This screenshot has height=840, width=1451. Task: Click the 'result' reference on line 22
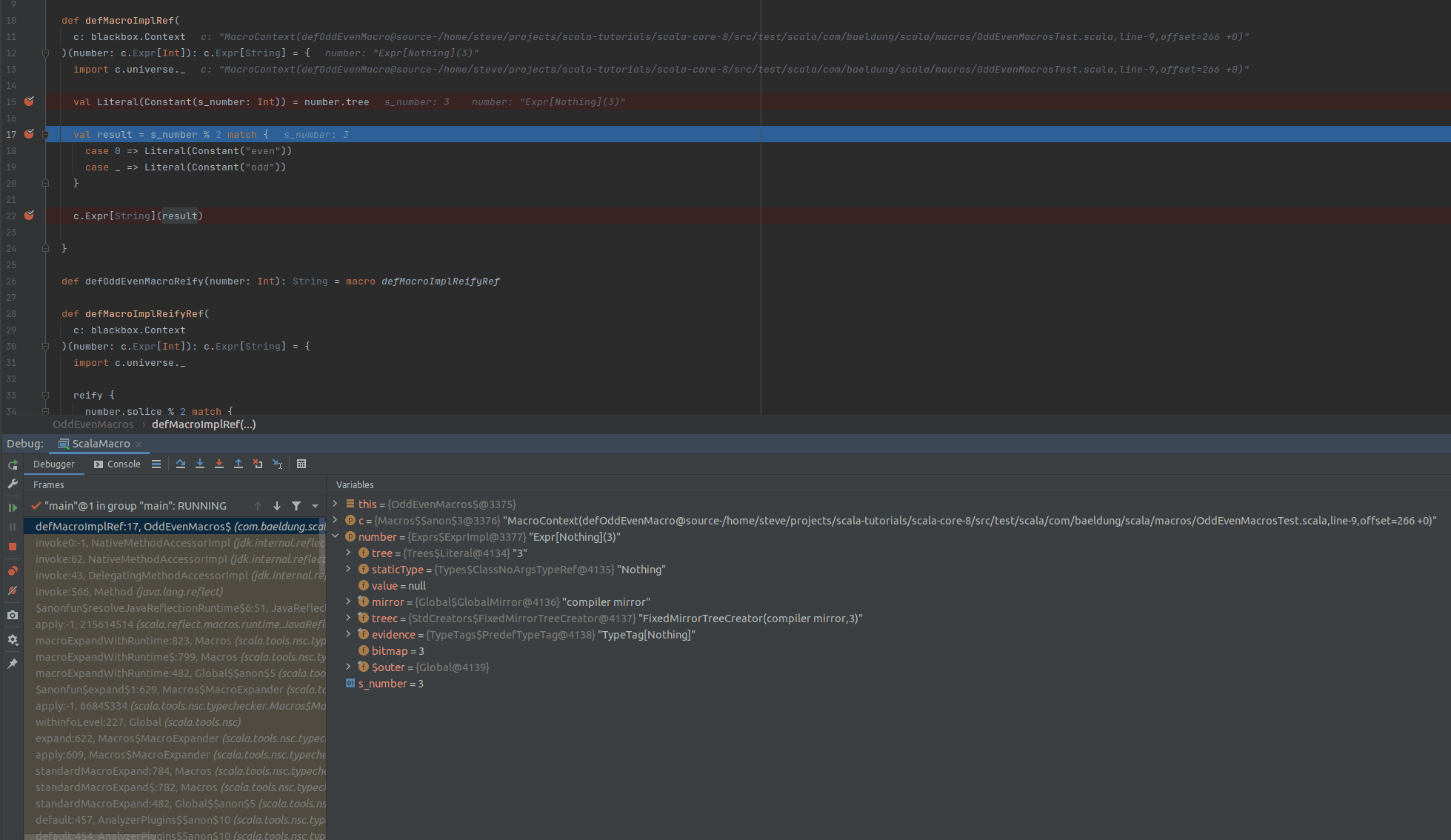tap(179, 216)
